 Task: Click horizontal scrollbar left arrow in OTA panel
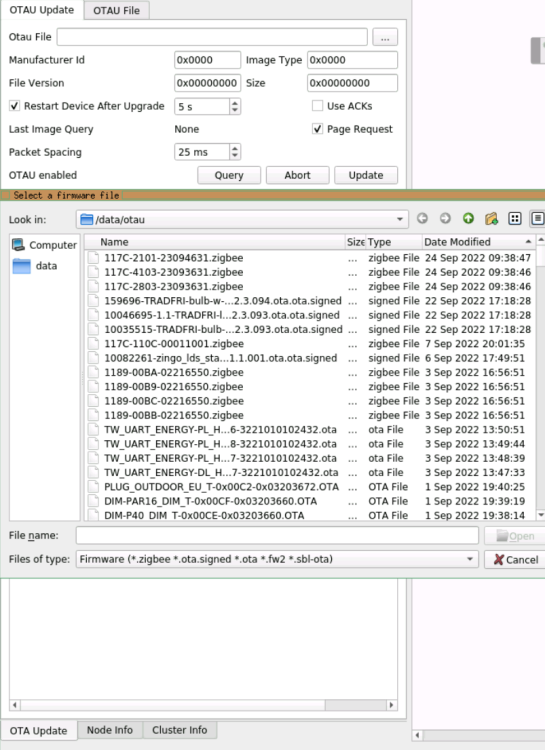[x=15, y=705]
